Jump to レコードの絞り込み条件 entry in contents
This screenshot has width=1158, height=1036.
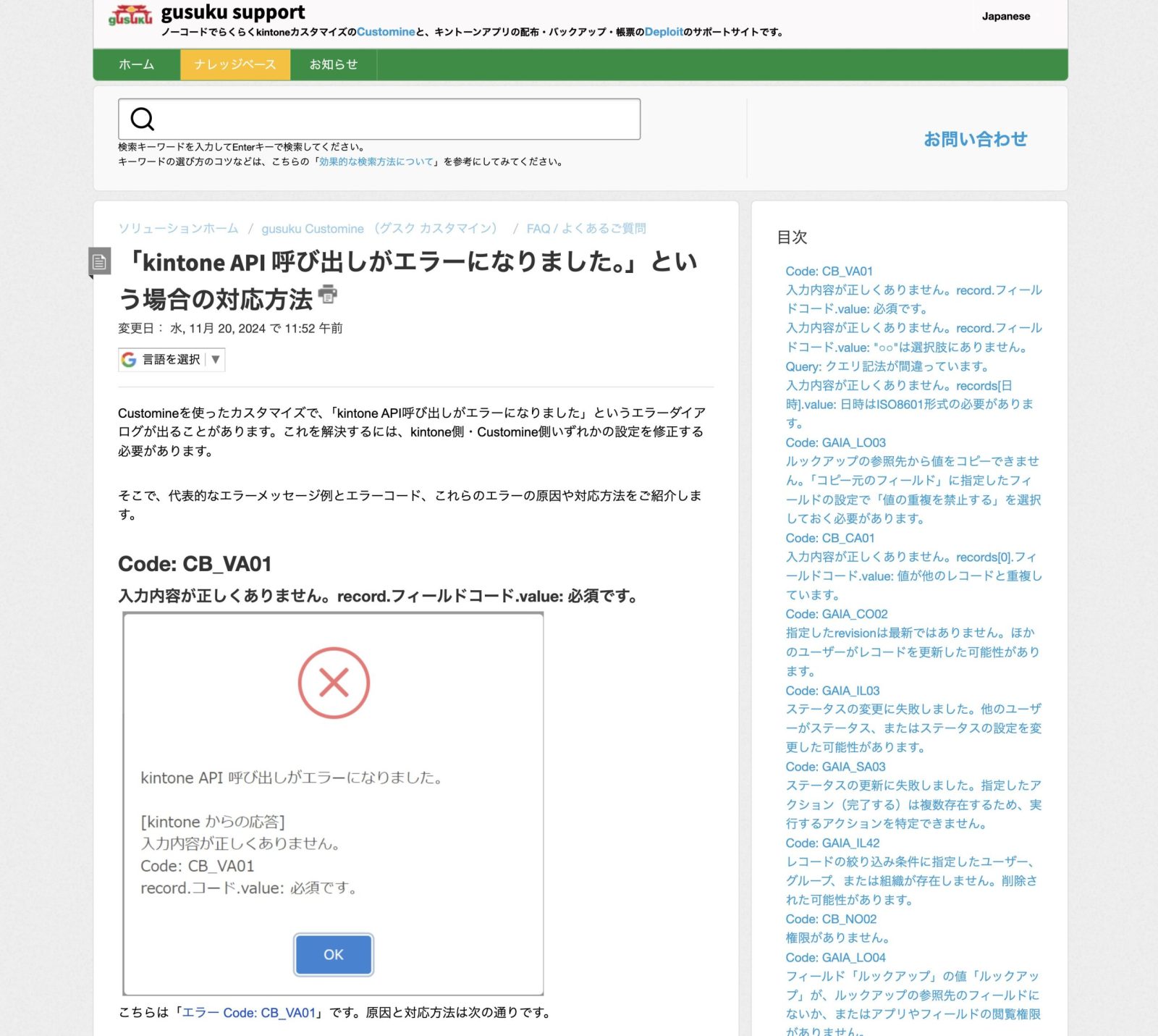coord(912,881)
